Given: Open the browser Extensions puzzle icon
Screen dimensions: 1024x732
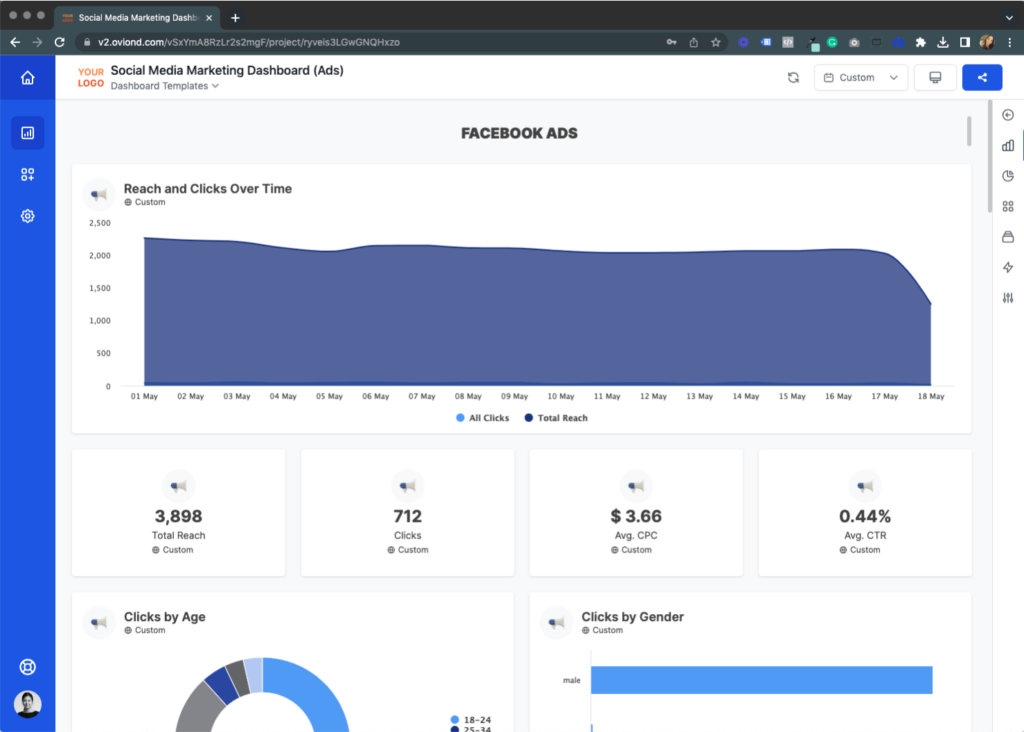Looking at the screenshot, I should tap(921, 42).
